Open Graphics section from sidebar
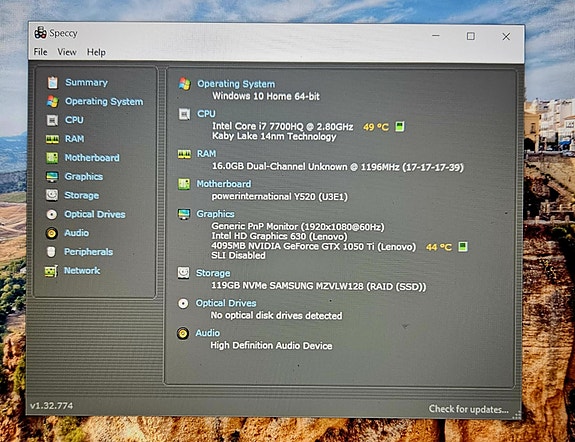 pos(84,177)
